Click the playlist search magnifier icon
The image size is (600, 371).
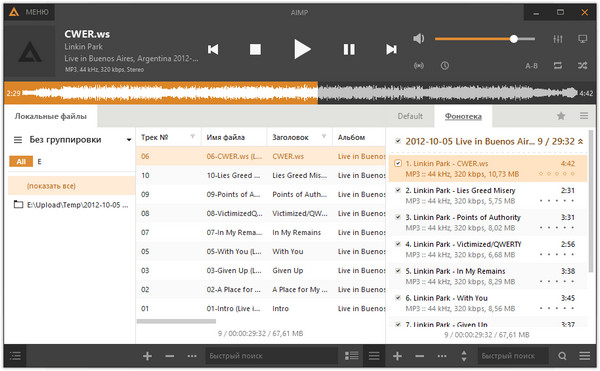pos(562,356)
